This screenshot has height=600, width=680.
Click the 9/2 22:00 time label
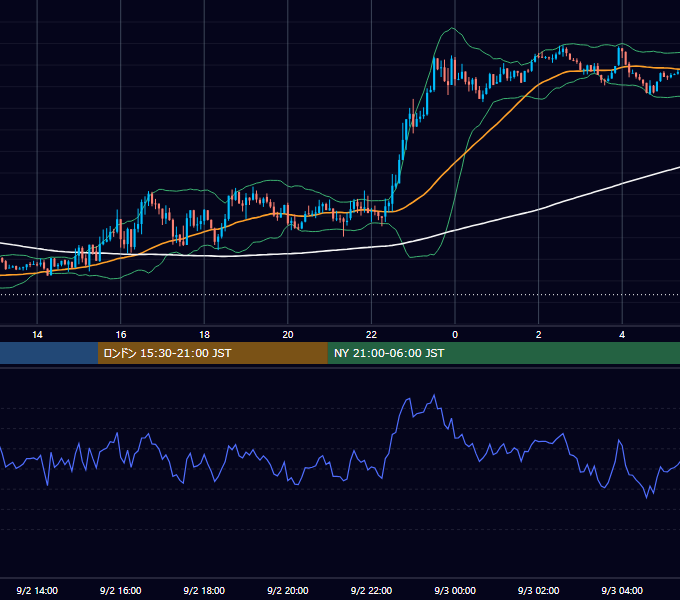click(371, 591)
